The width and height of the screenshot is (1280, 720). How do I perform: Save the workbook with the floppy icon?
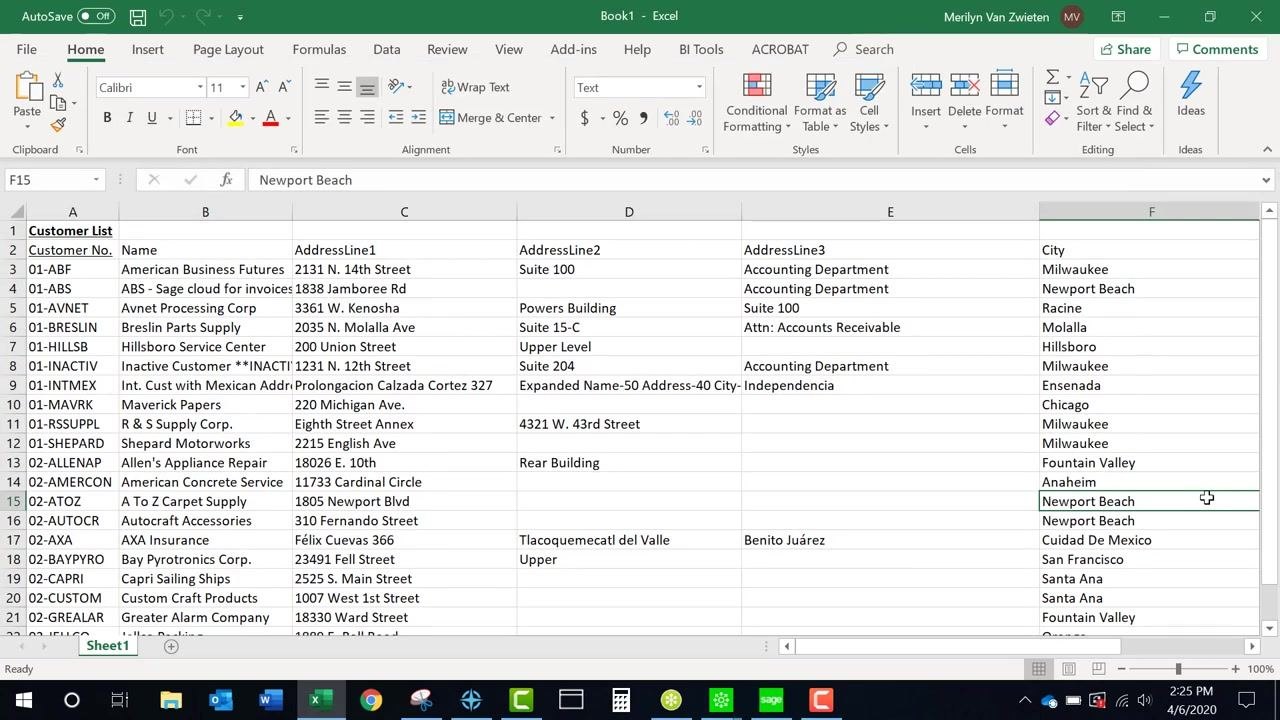coord(138,17)
